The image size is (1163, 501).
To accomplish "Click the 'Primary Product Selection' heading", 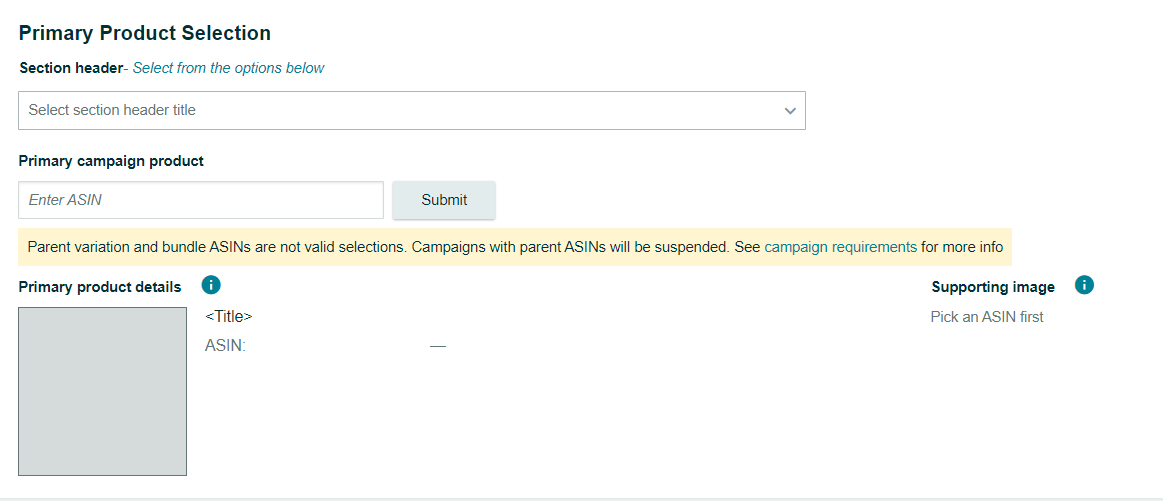I will click(x=145, y=33).
